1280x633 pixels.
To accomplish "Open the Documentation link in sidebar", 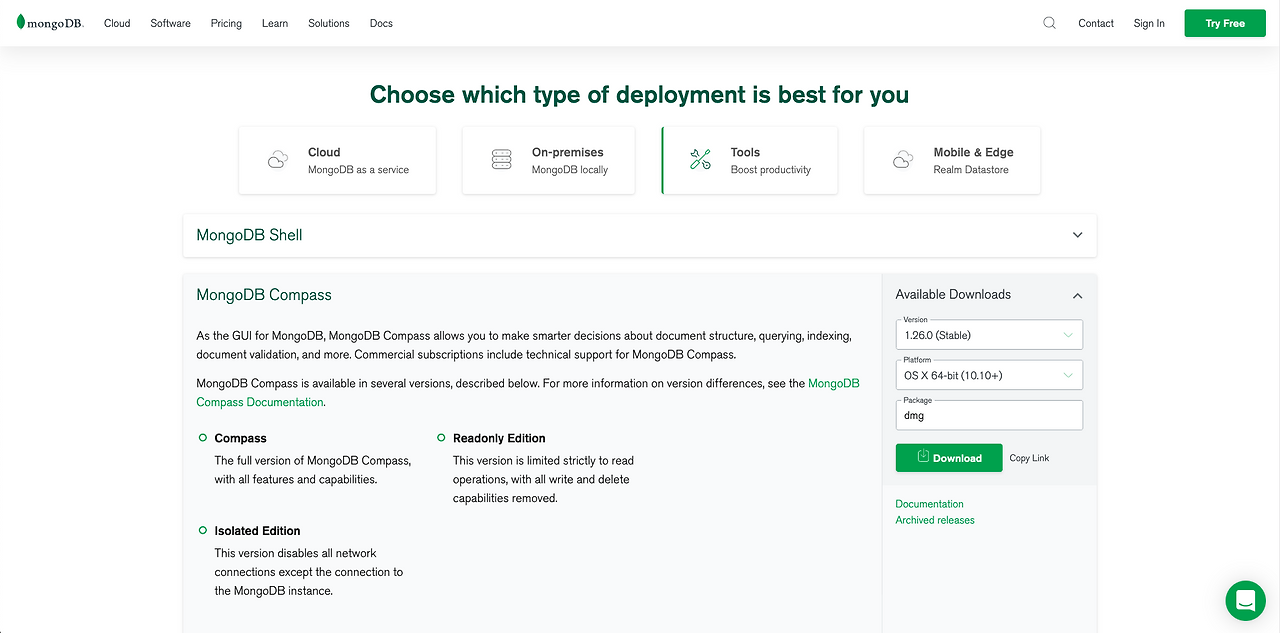I will (x=930, y=504).
